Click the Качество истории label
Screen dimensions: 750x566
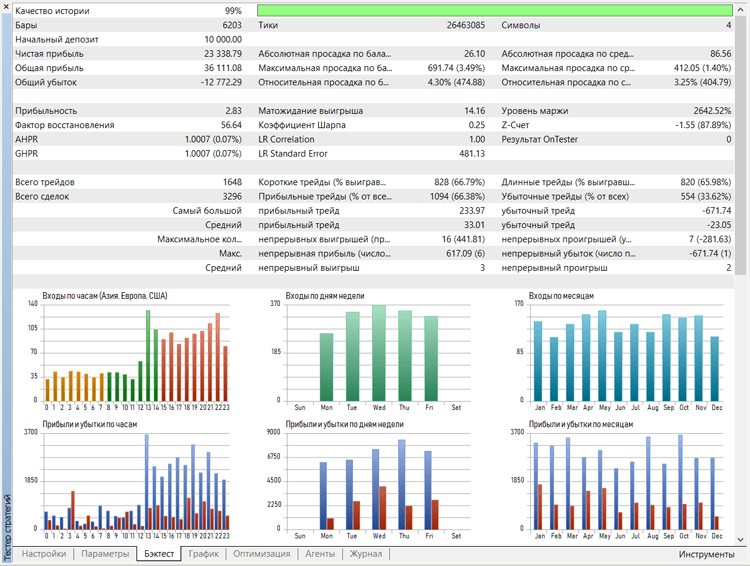pos(52,11)
